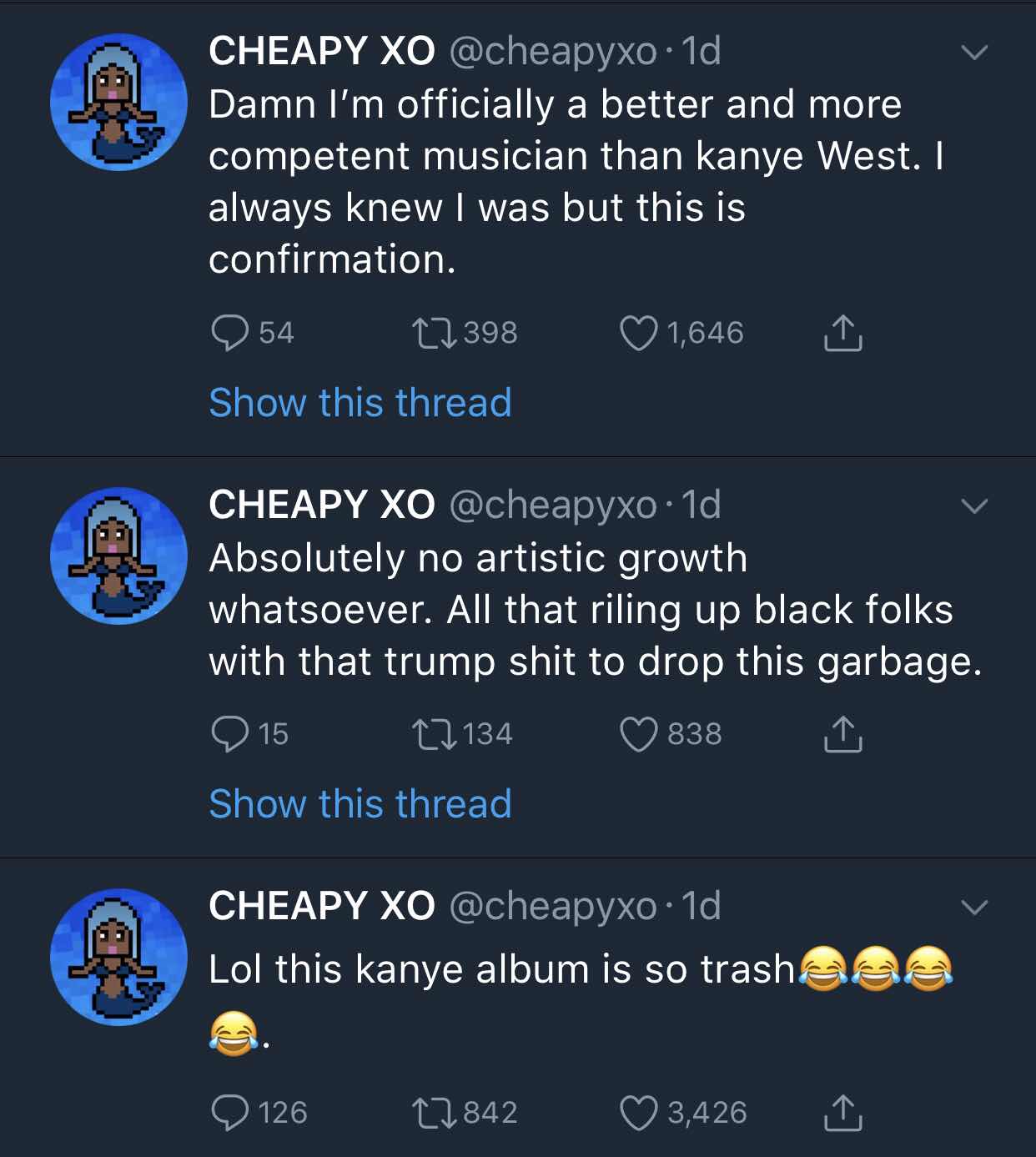This screenshot has width=1036, height=1157.
Task: Show this thread under the 'artistic growth' tweet
Action: 360,803
